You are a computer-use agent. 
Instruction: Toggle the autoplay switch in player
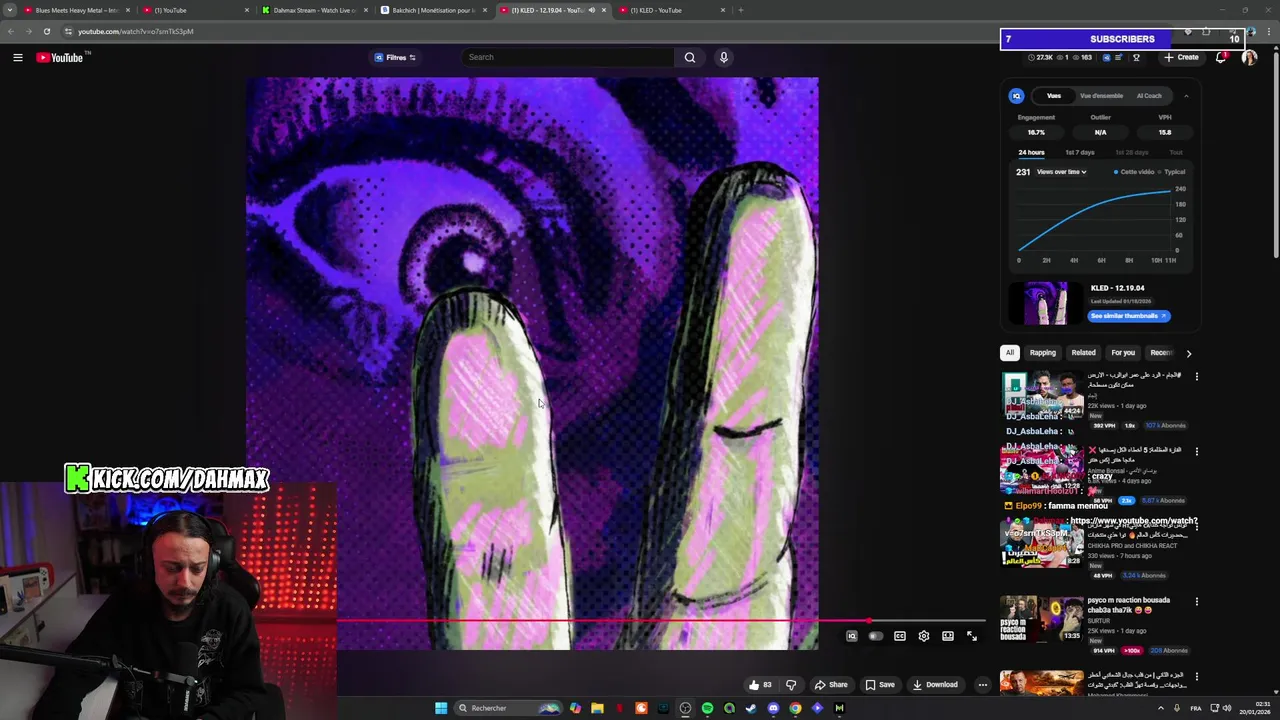tap(875, 636)
